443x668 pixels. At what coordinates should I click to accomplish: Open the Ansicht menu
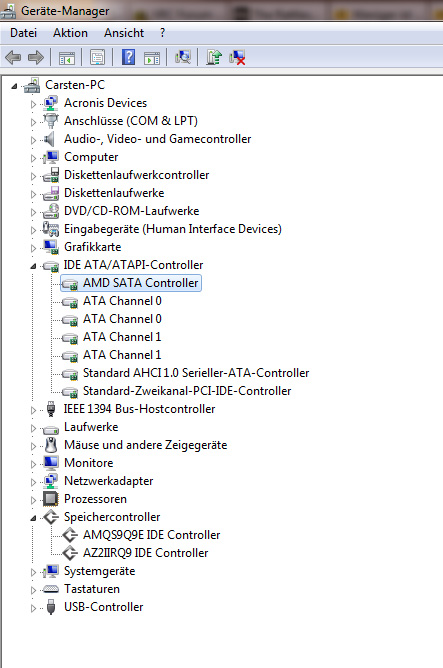(124, 33)
